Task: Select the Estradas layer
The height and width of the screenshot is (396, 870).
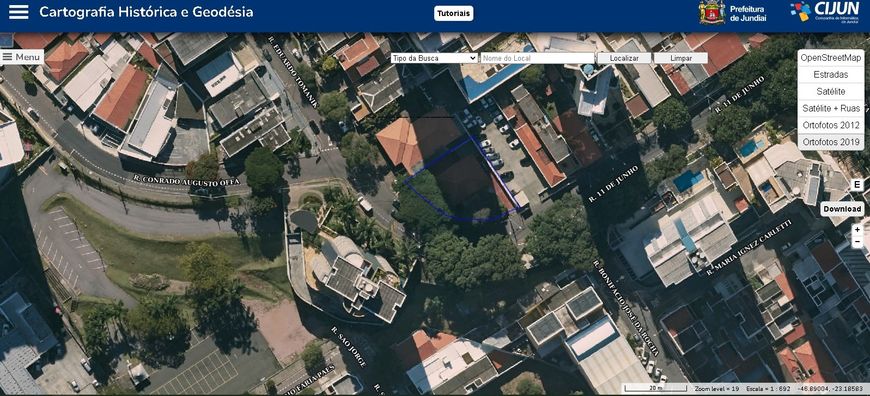Action: [831, 74]
